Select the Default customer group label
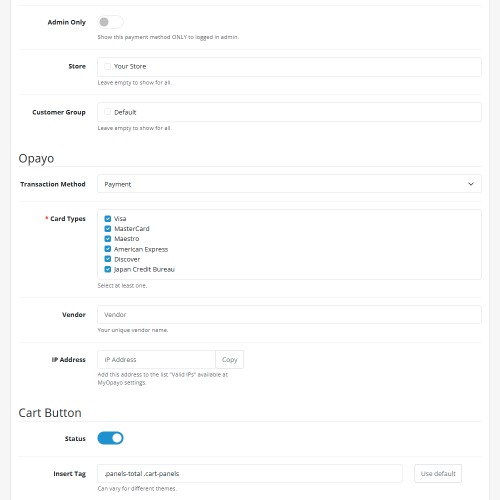Image resolution: width=500 pixels, height=500 pixels. pos(125,112)
